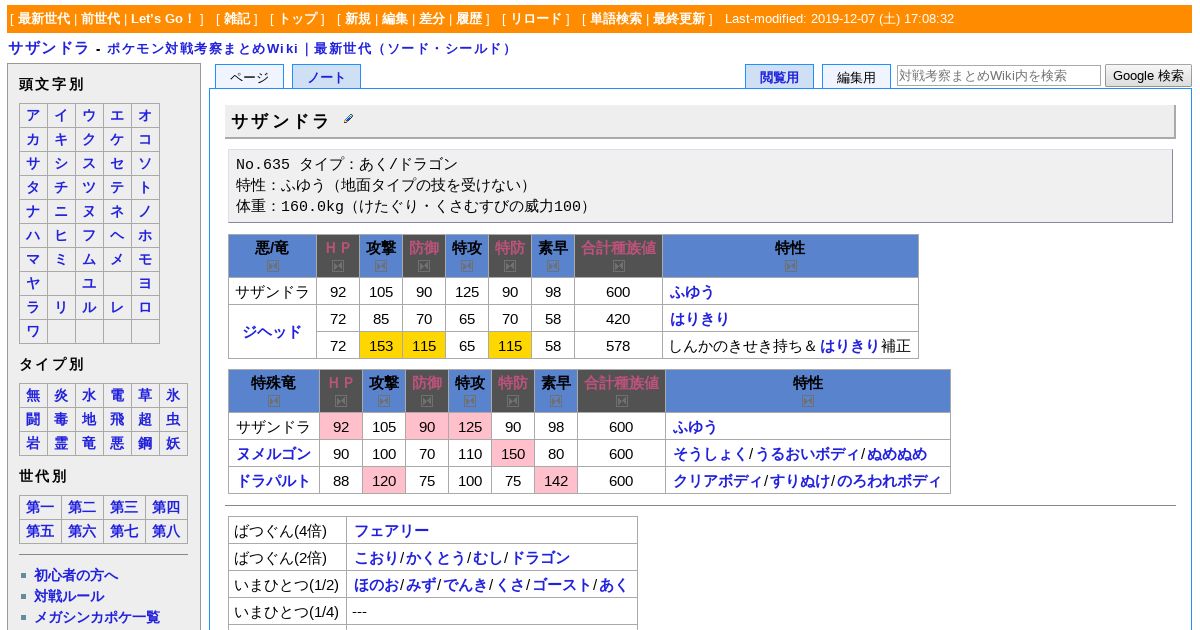Sort by 特攻 icon in 特殊竜 table
The height and width of the screenshot is (630, 1200).
pos(470,401)
